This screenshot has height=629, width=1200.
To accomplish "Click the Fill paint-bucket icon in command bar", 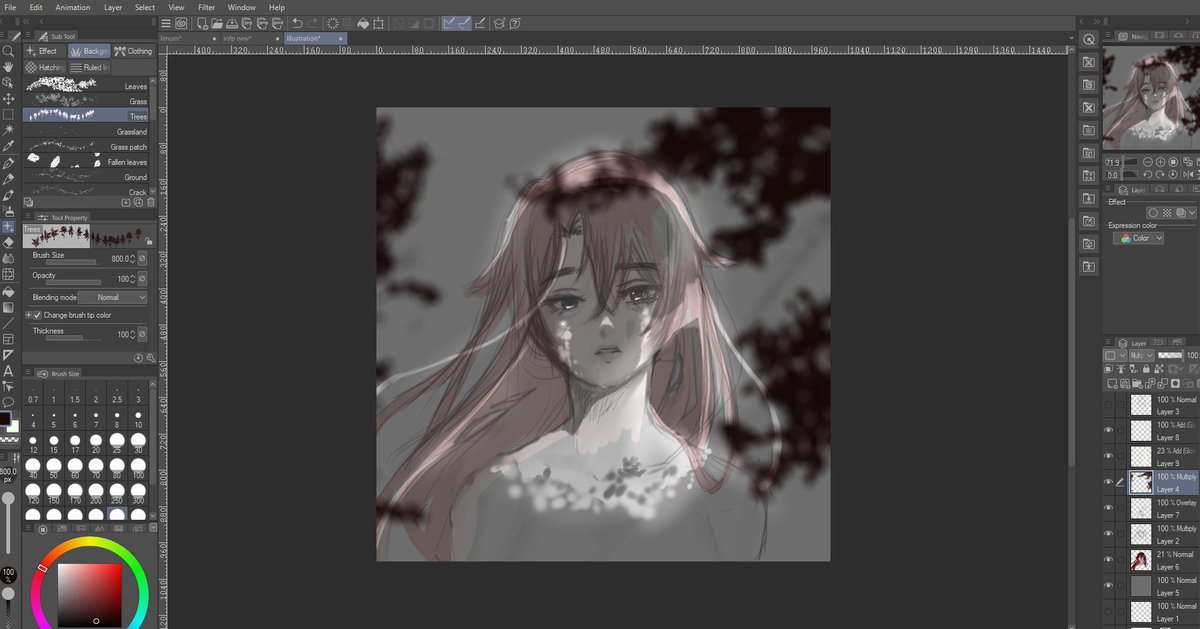I will [x=364, y=23].
